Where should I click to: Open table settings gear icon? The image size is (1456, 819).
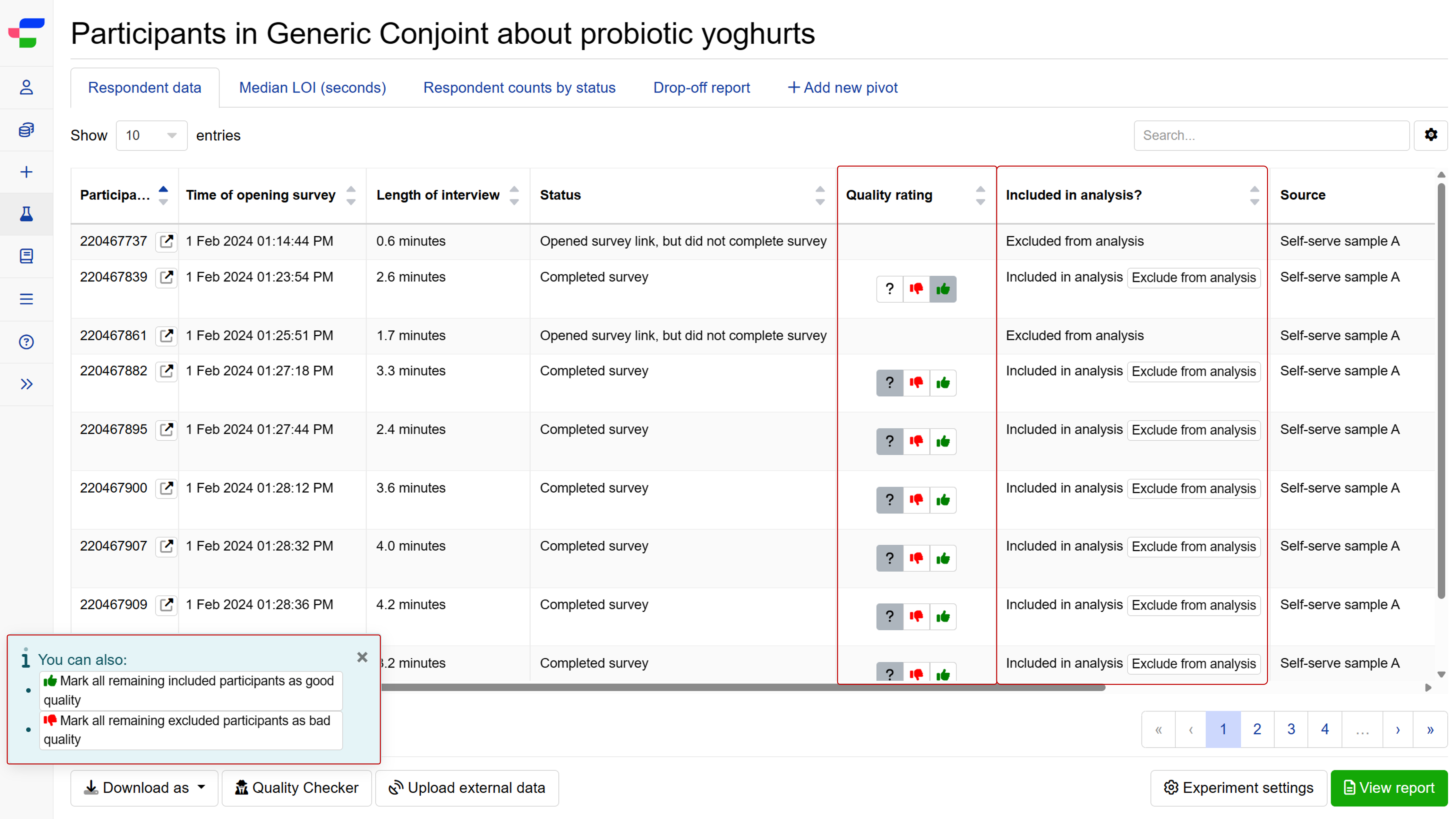coord(1431,135)
